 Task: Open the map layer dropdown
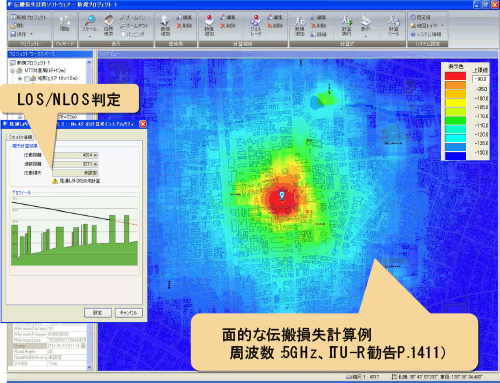(x=443, y=26)
